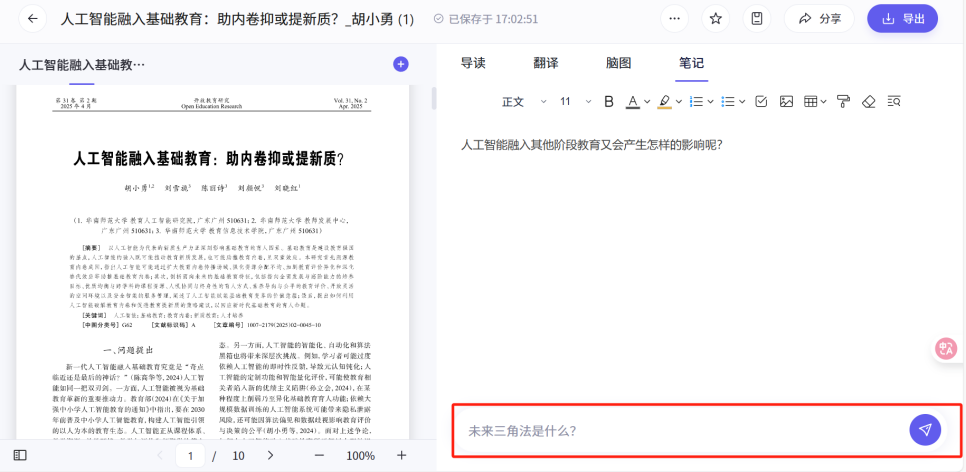Insert a table into the note
This screenshot has height=472, width=966.
tap(811, 102)
